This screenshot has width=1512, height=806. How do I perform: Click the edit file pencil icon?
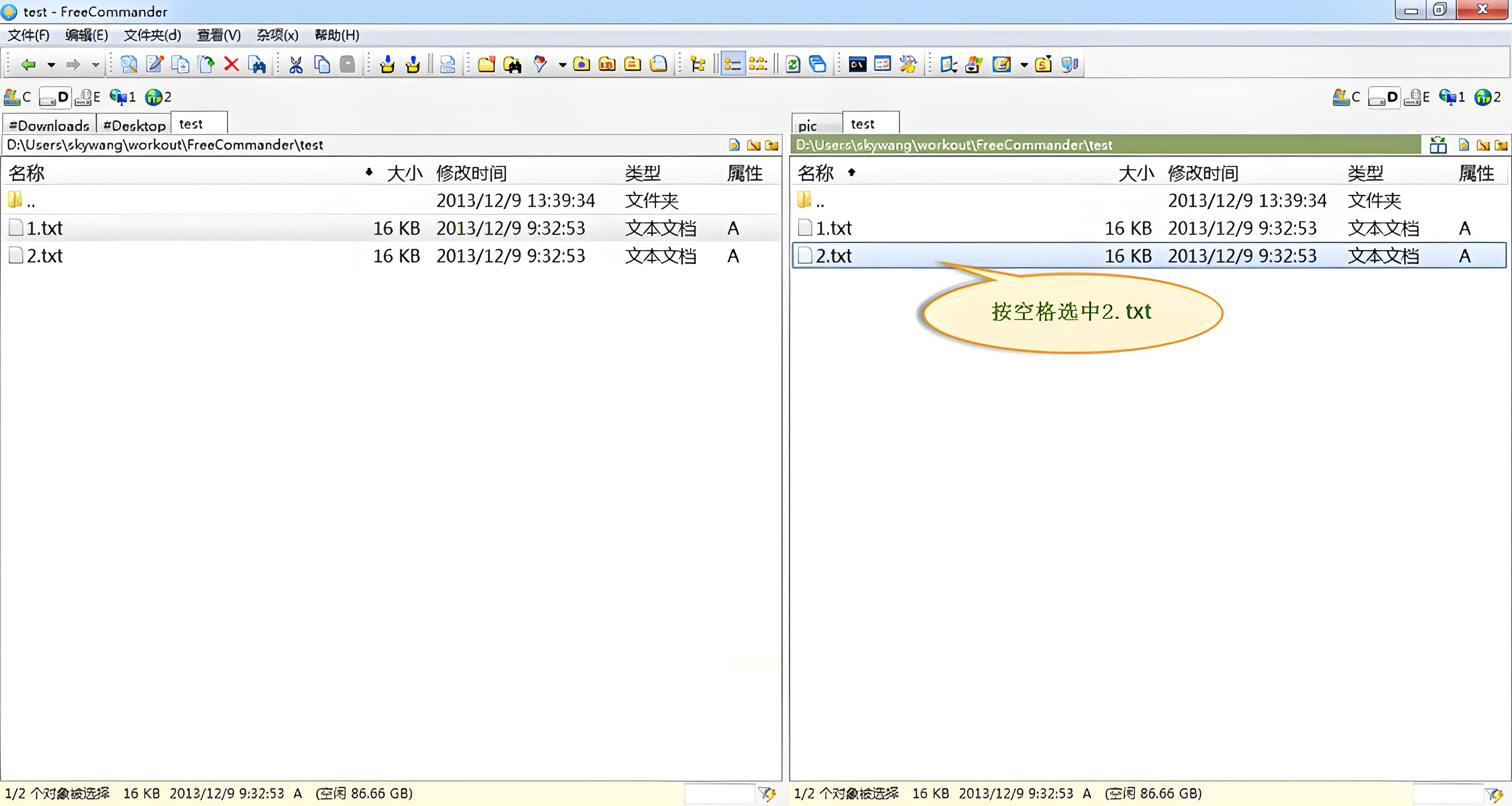pyautogui.click(x=155, y=64)
